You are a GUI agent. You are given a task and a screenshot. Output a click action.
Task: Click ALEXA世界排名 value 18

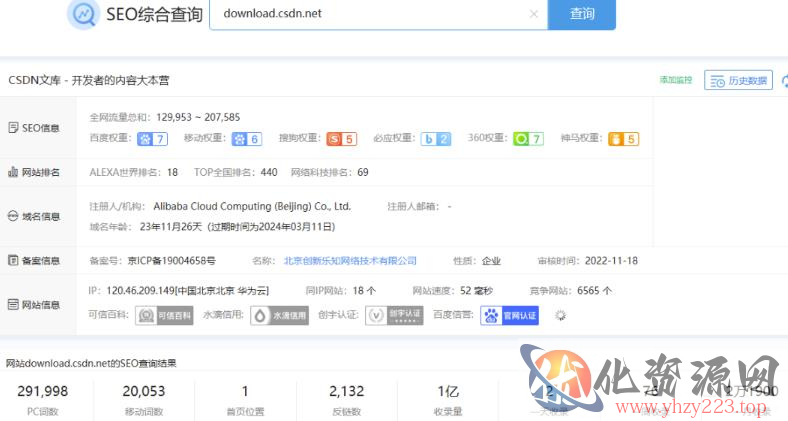tap(172, 172)
